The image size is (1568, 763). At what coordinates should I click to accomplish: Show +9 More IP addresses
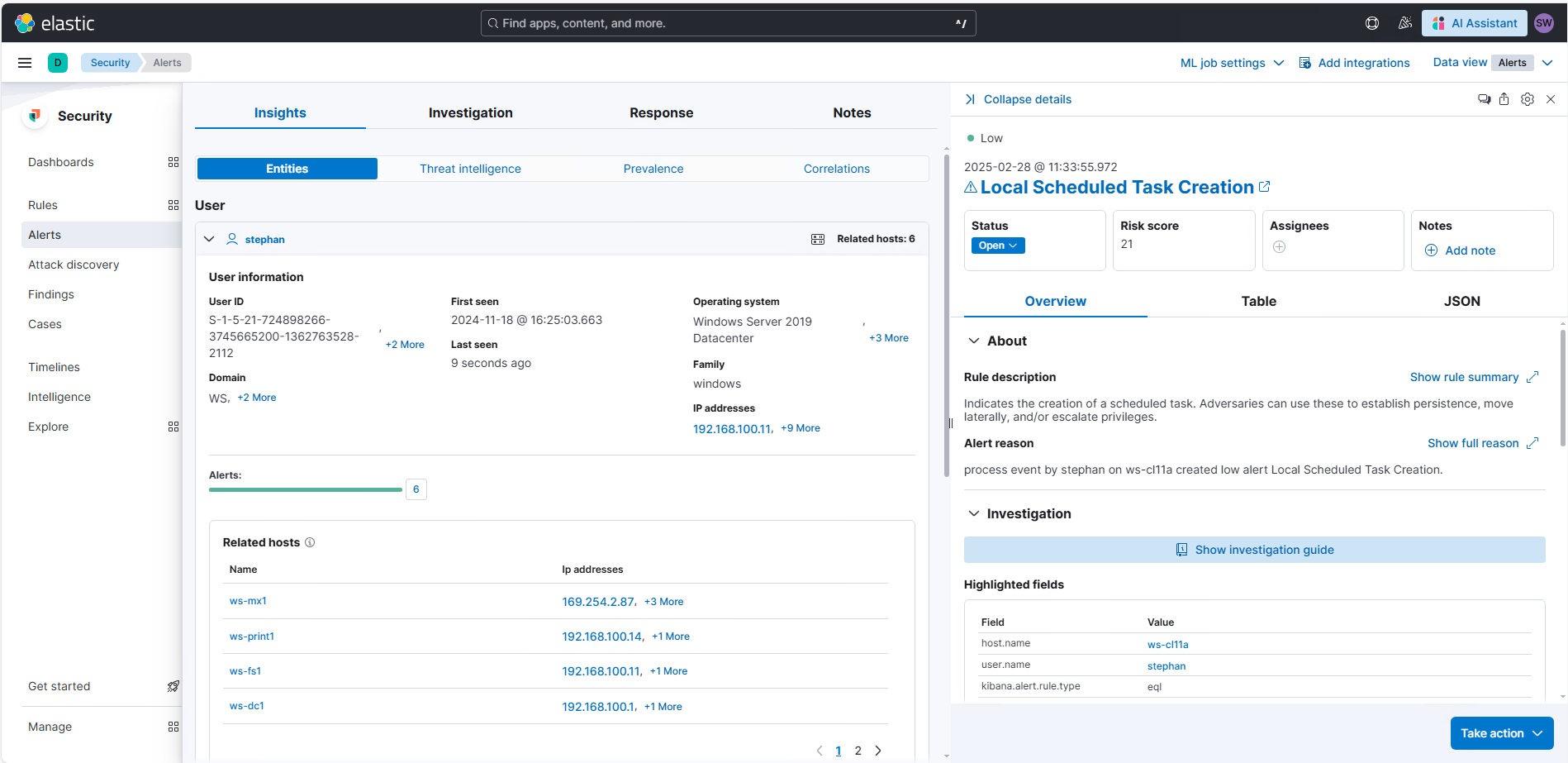(x=801, y=428)
